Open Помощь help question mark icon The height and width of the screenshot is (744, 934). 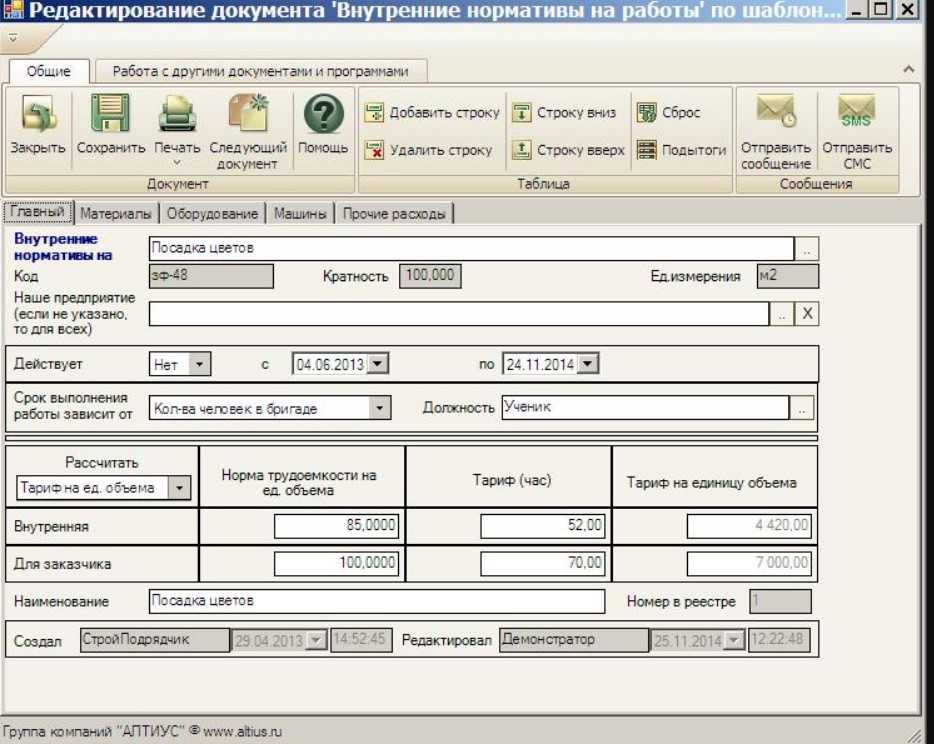point(323,115)
